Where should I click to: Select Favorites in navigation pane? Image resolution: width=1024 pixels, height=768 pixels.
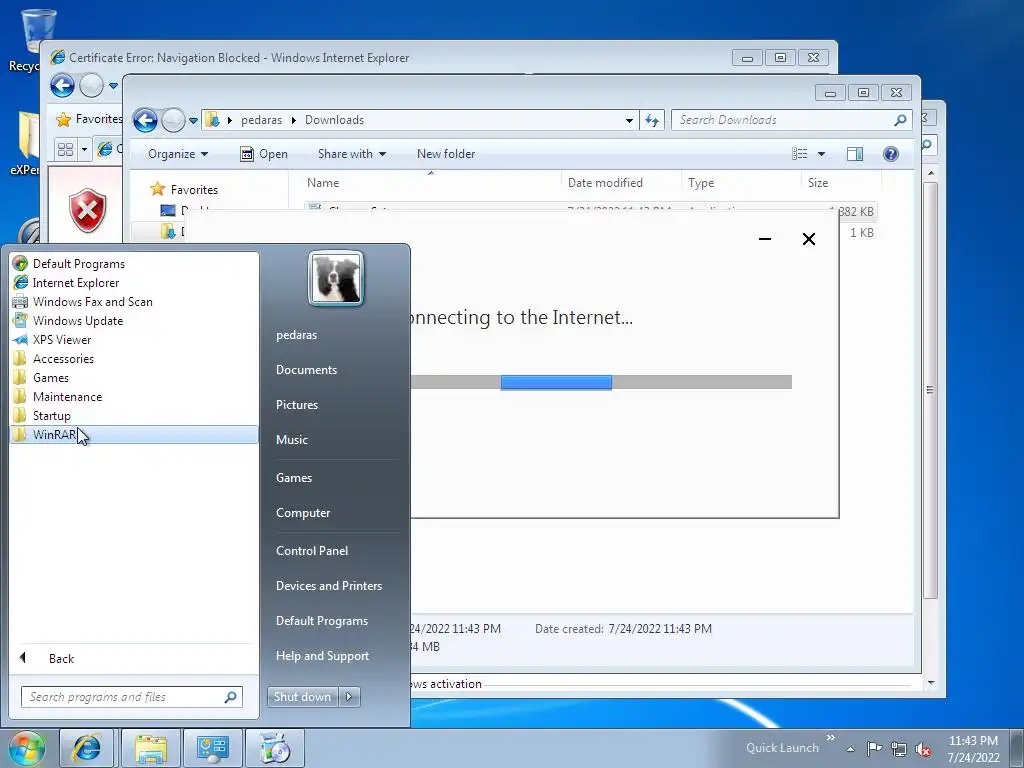point(194,189)
